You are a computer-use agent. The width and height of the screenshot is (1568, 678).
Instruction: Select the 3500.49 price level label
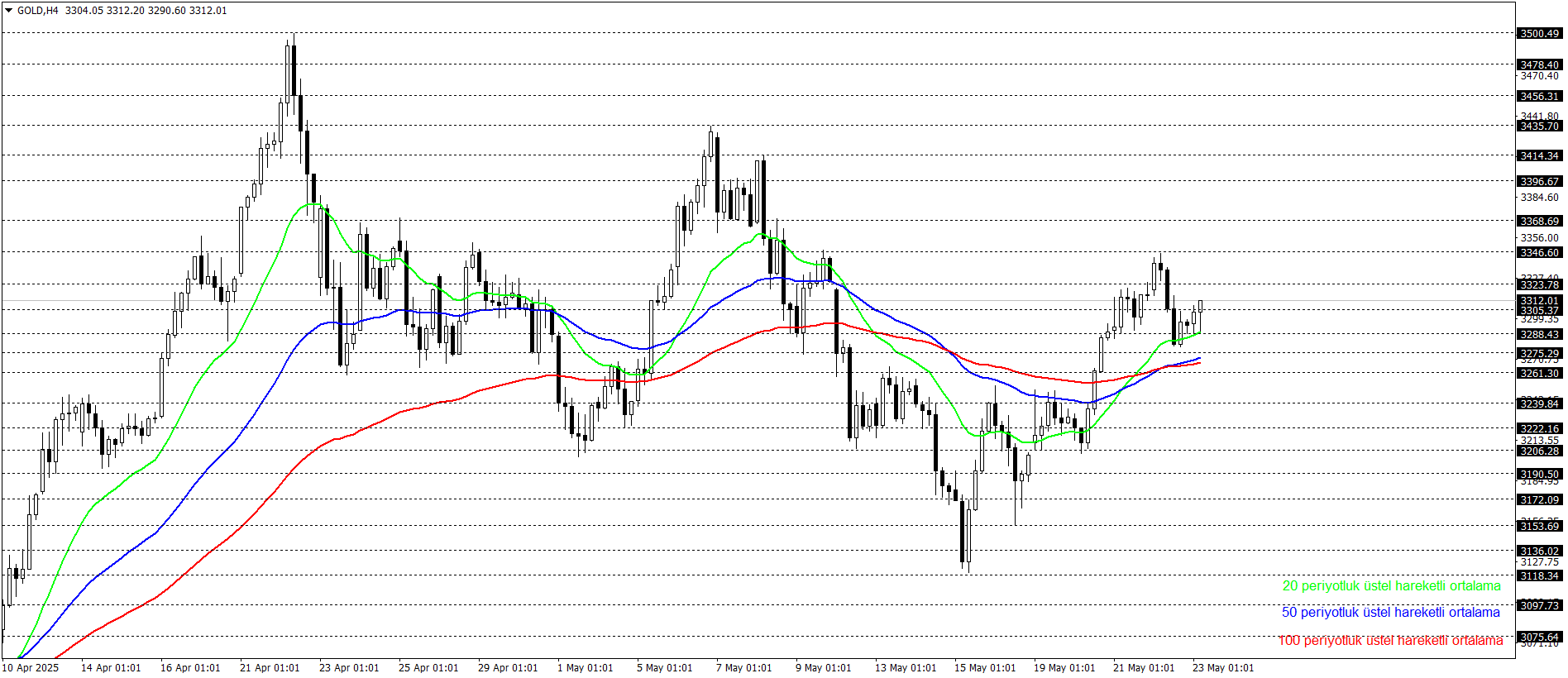pyautogui.click(x=1539, y=34)
